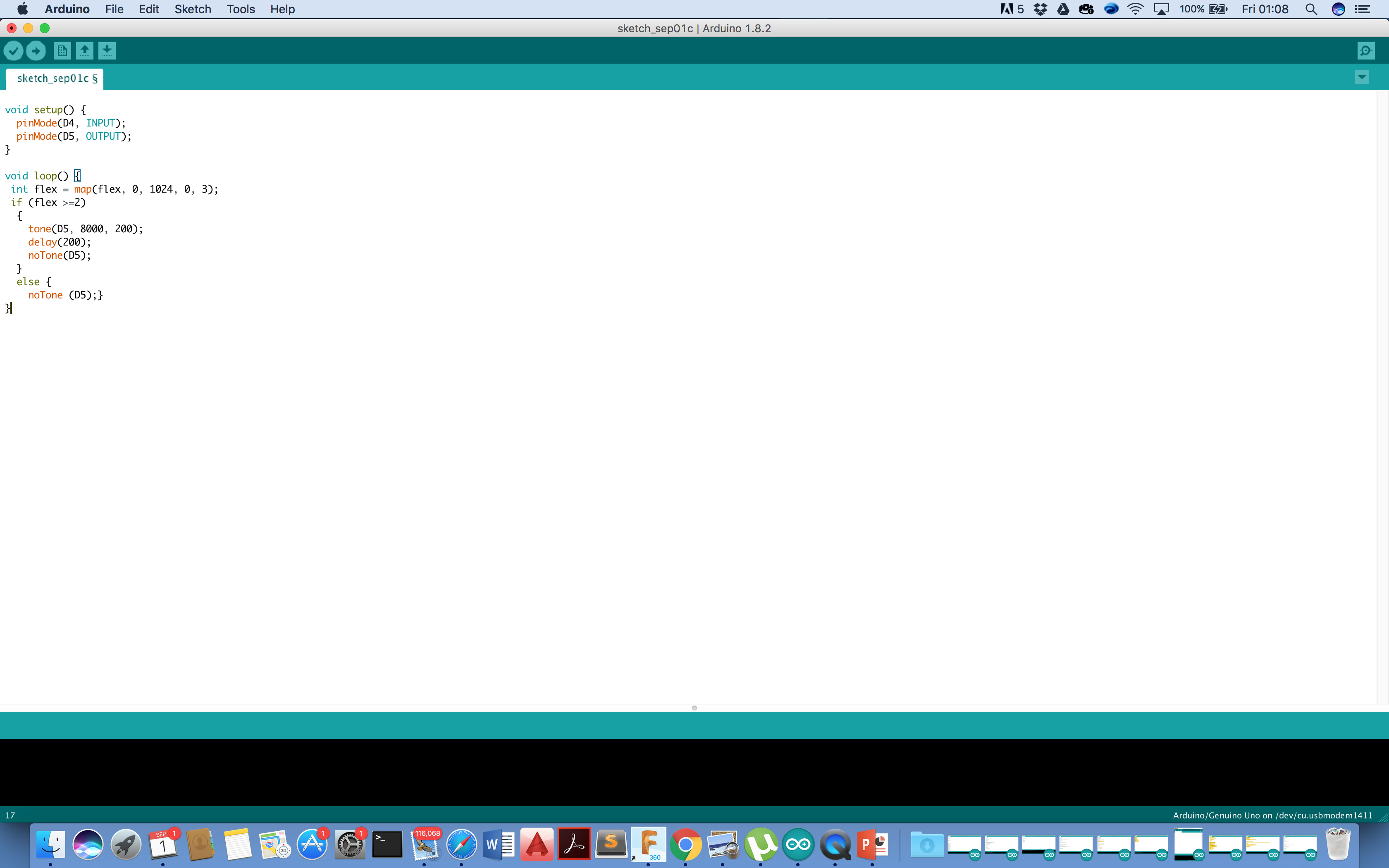Upload the sketch with the arrow button
Screen dimensions: 1389x868
pos(36,51)
